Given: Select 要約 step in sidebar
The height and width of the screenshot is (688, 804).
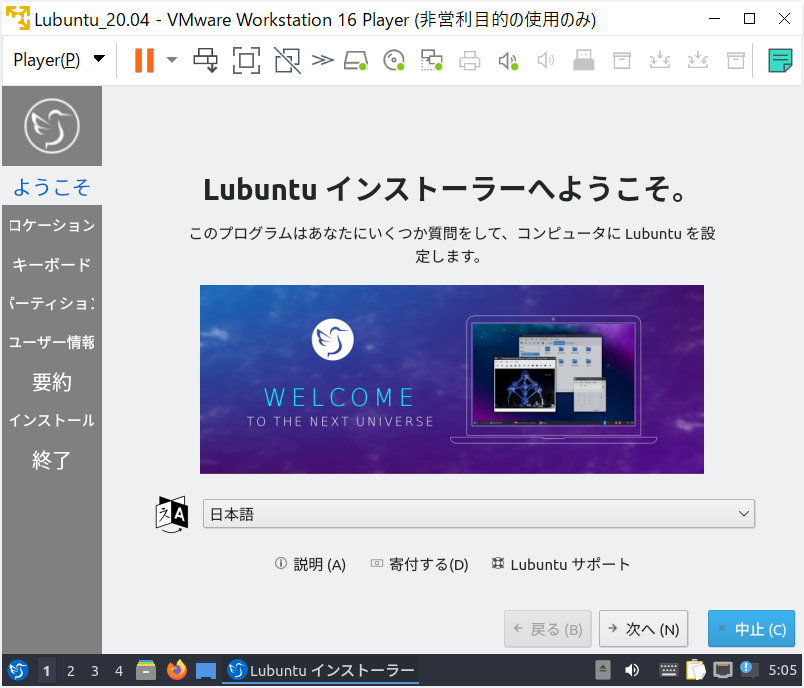Looking at the screenshot, I should click(x=52, y=382).
